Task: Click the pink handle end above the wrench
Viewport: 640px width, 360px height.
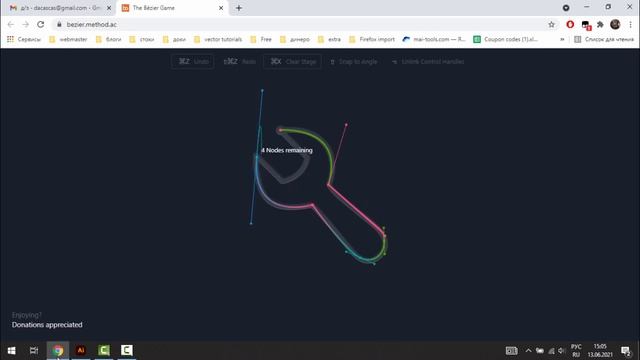Action: tap(346, 124)
